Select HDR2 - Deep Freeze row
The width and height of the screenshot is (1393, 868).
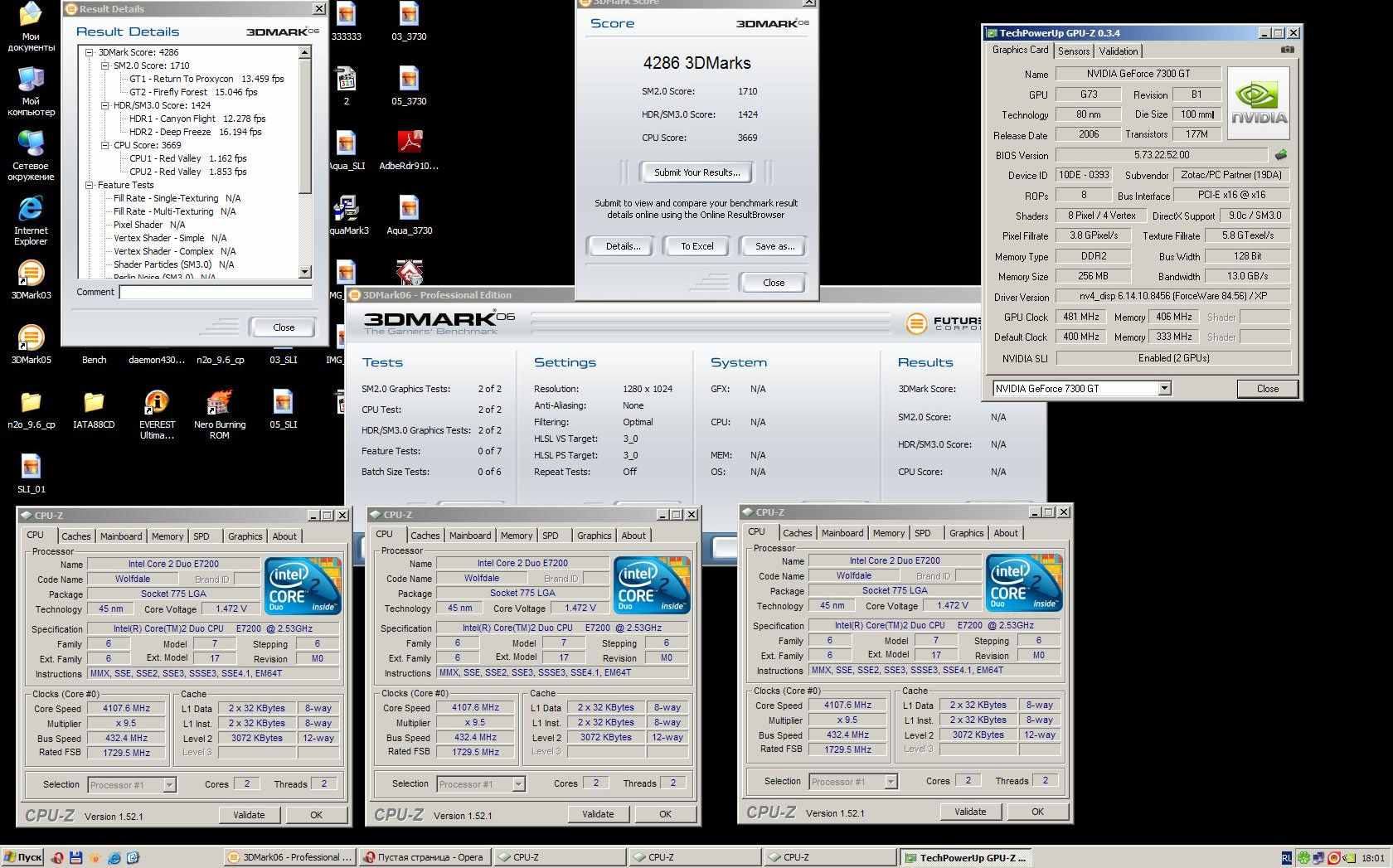(x=195, y=132)
